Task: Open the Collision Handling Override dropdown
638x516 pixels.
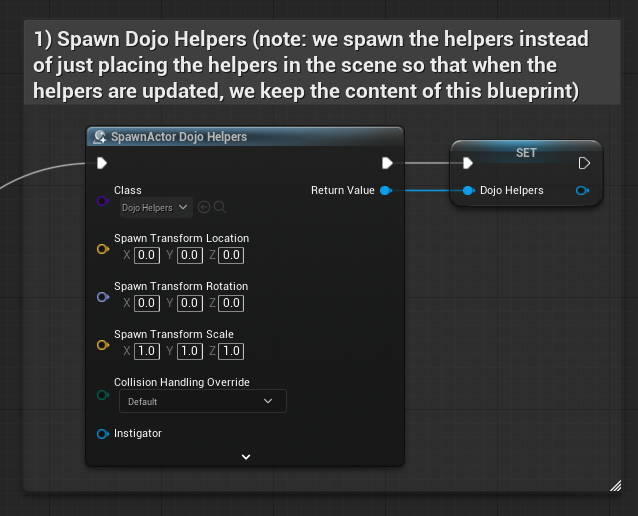Action: 202,401
